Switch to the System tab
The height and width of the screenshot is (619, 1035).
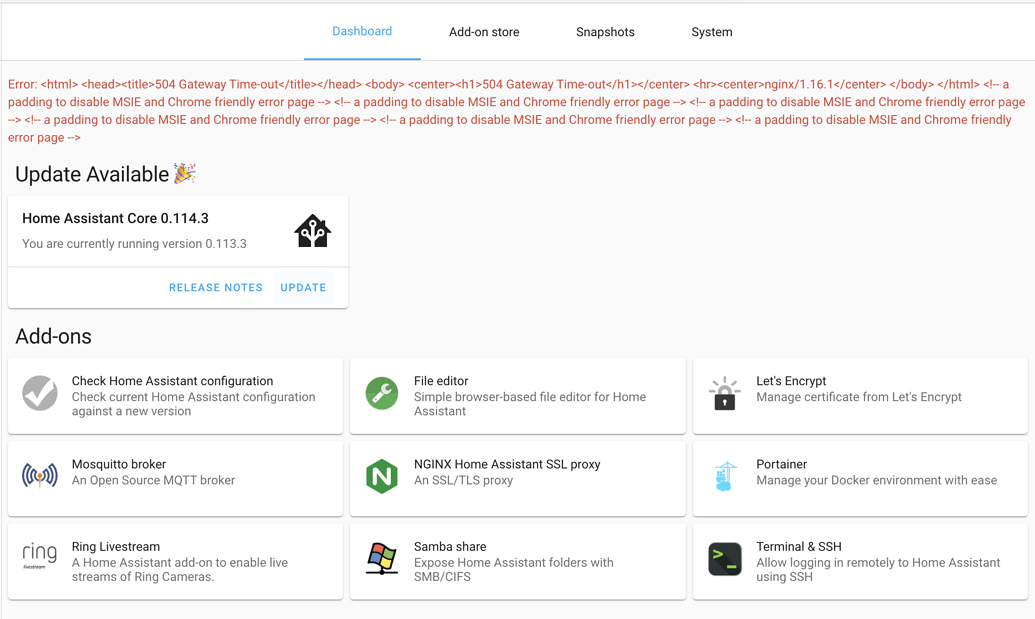pyautogui.click(x=711, y=31)
